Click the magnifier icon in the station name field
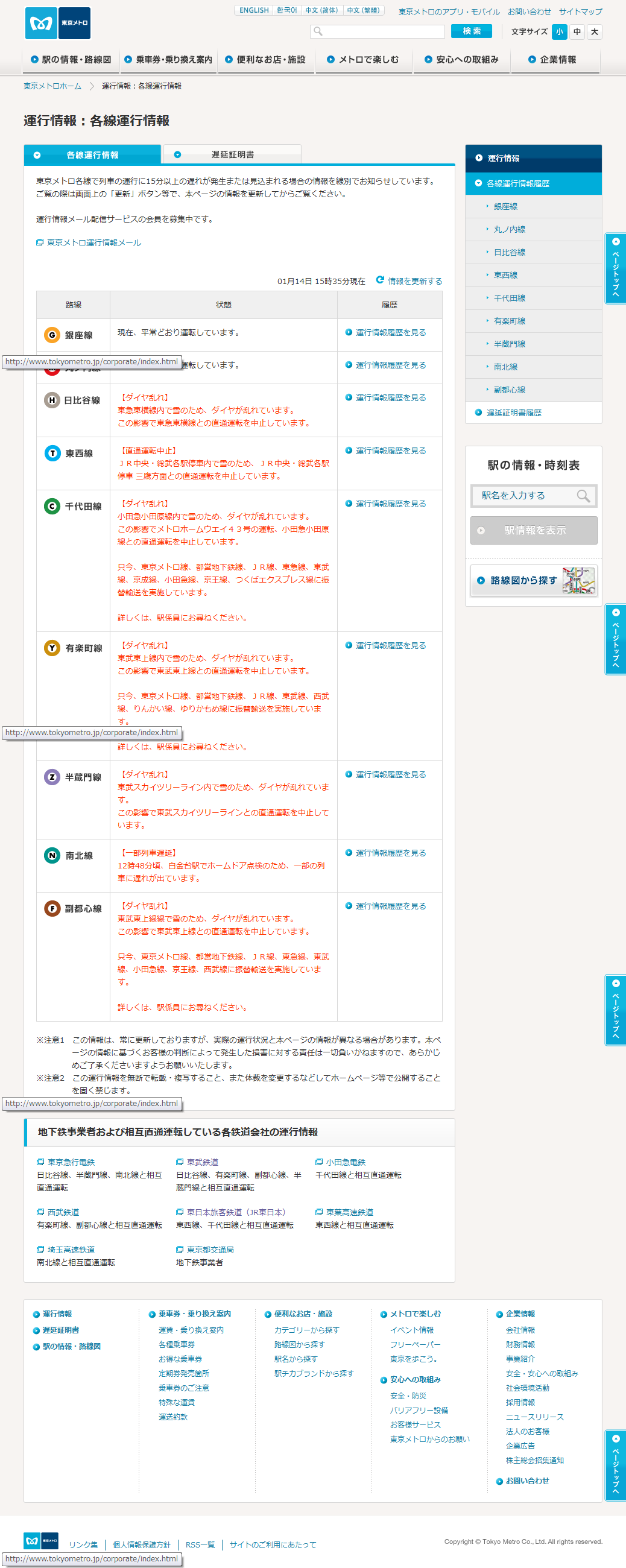626x1568 pixels. point(583,496)
